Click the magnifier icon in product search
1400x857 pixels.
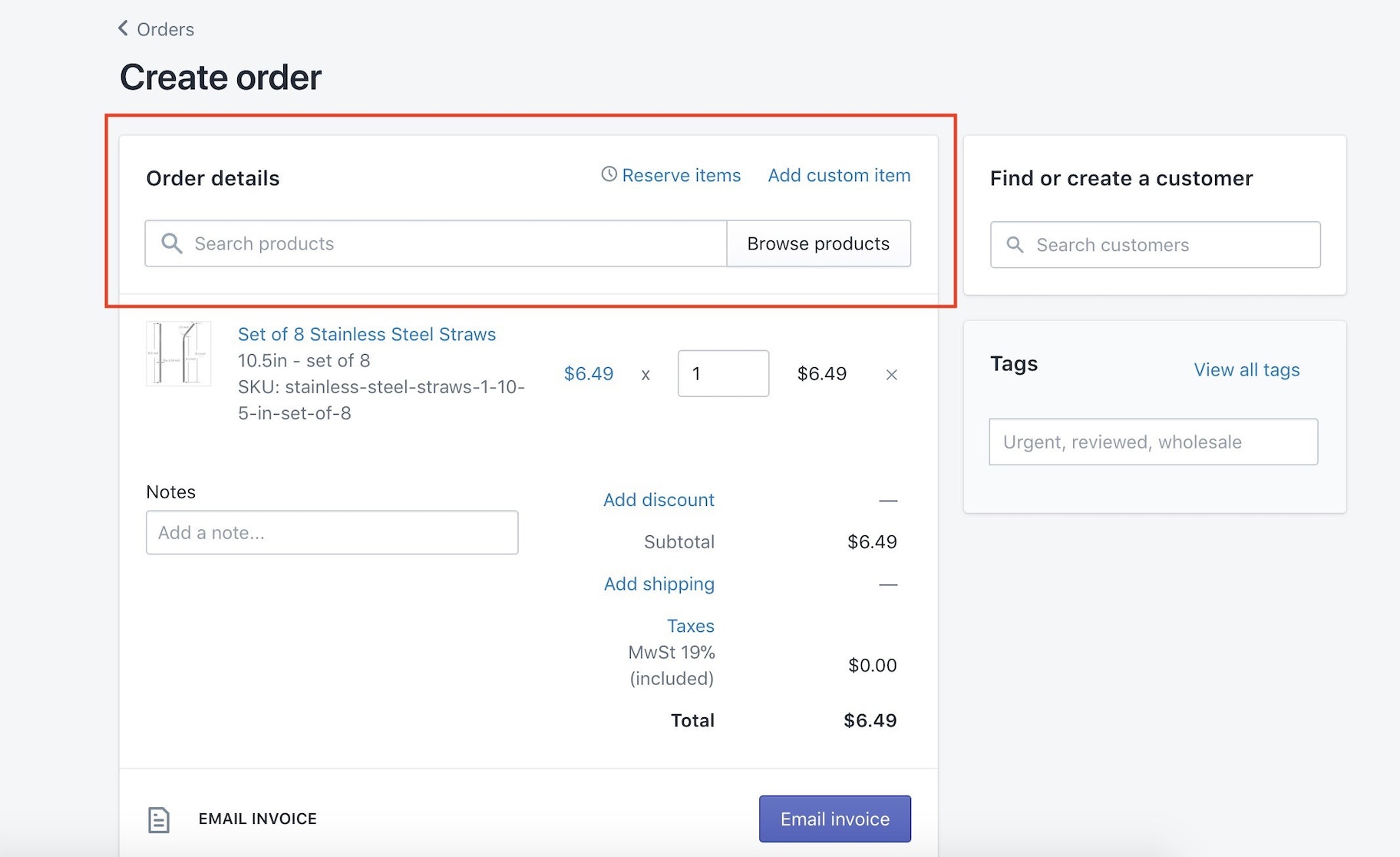(x=172, y=243)
